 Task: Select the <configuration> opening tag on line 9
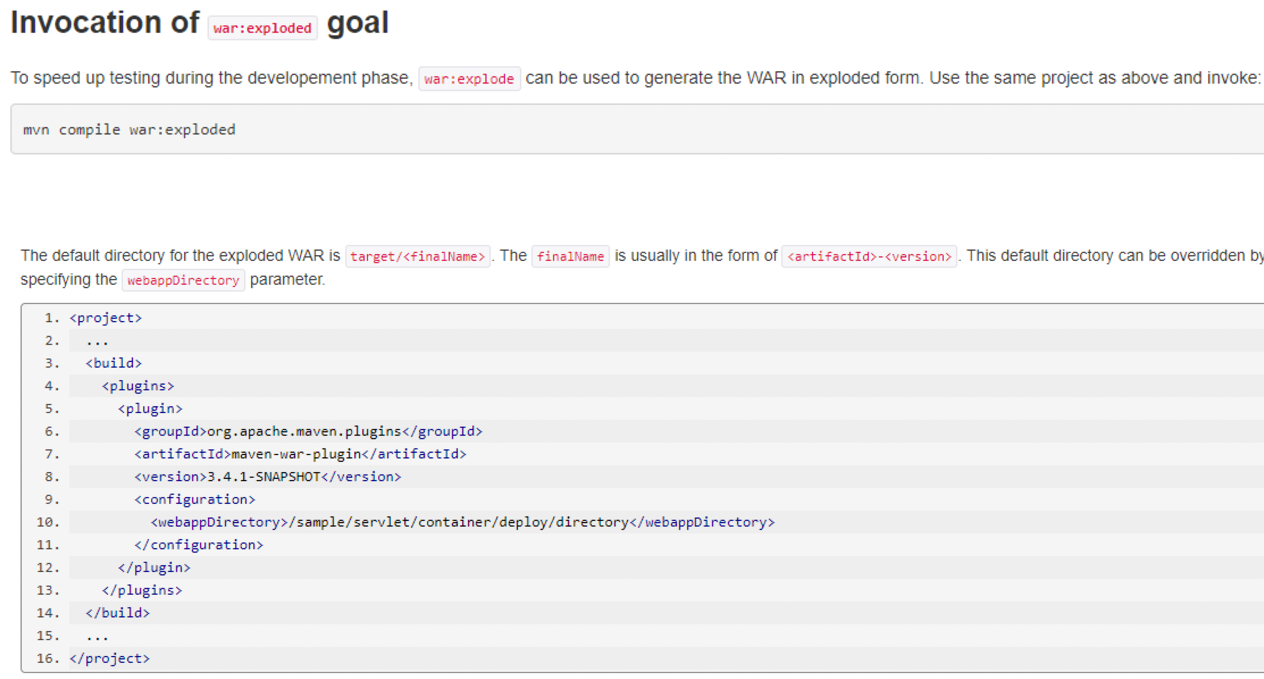(195, 499)
